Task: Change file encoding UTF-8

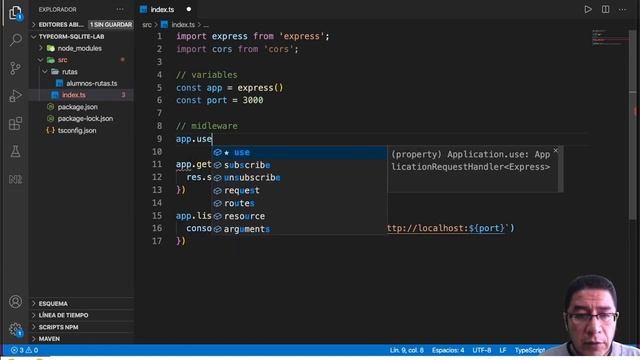Action: click(x=482, y=350)
